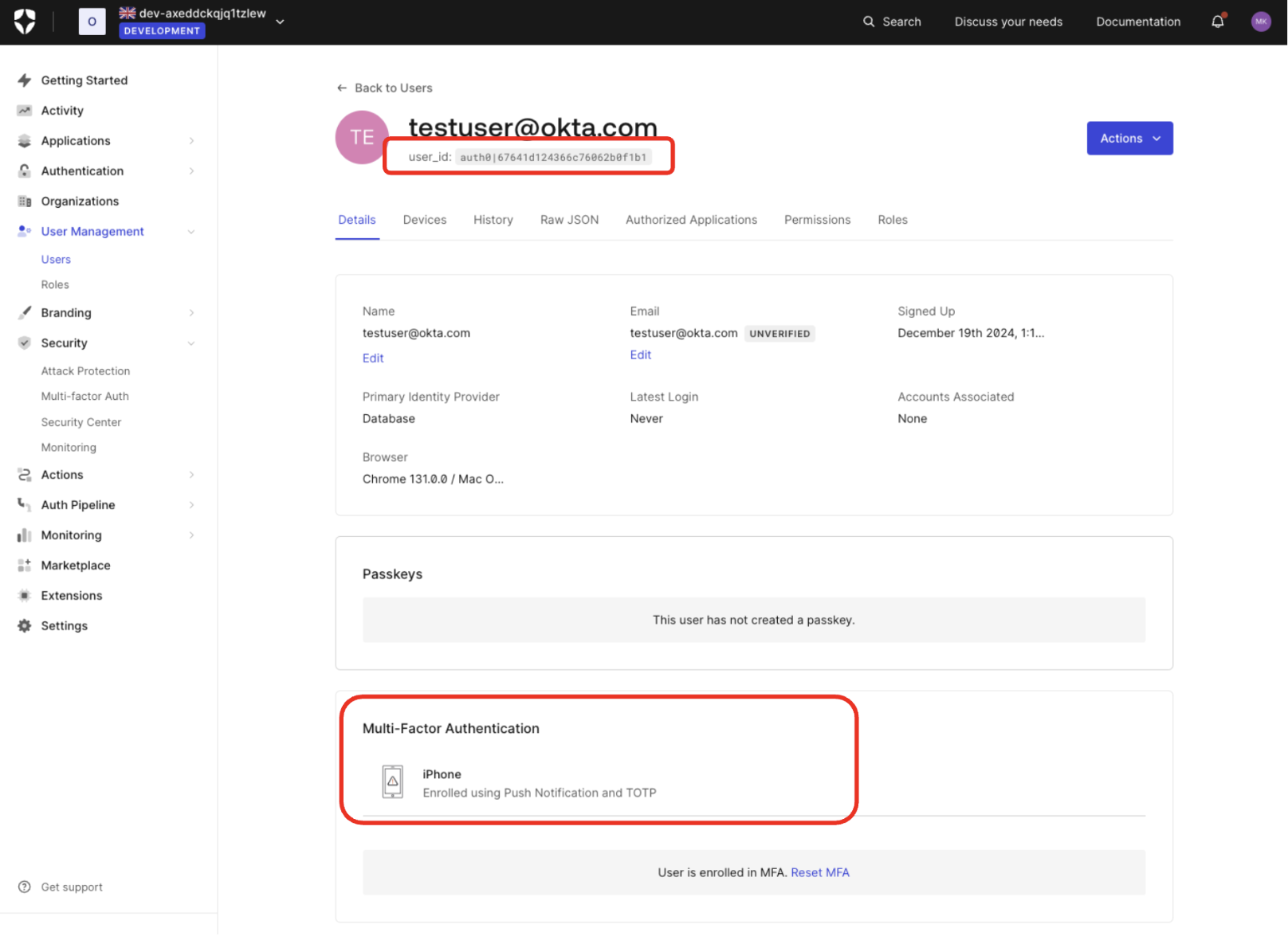Click the Settings gear icon
The image size is (1288, 940).
pos(25,626)
